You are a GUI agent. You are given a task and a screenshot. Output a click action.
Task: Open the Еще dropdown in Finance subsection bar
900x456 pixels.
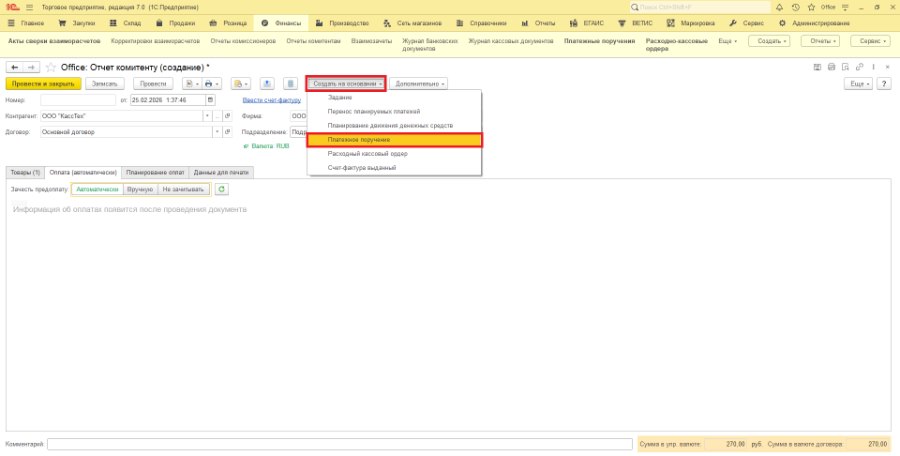(728, 41)
